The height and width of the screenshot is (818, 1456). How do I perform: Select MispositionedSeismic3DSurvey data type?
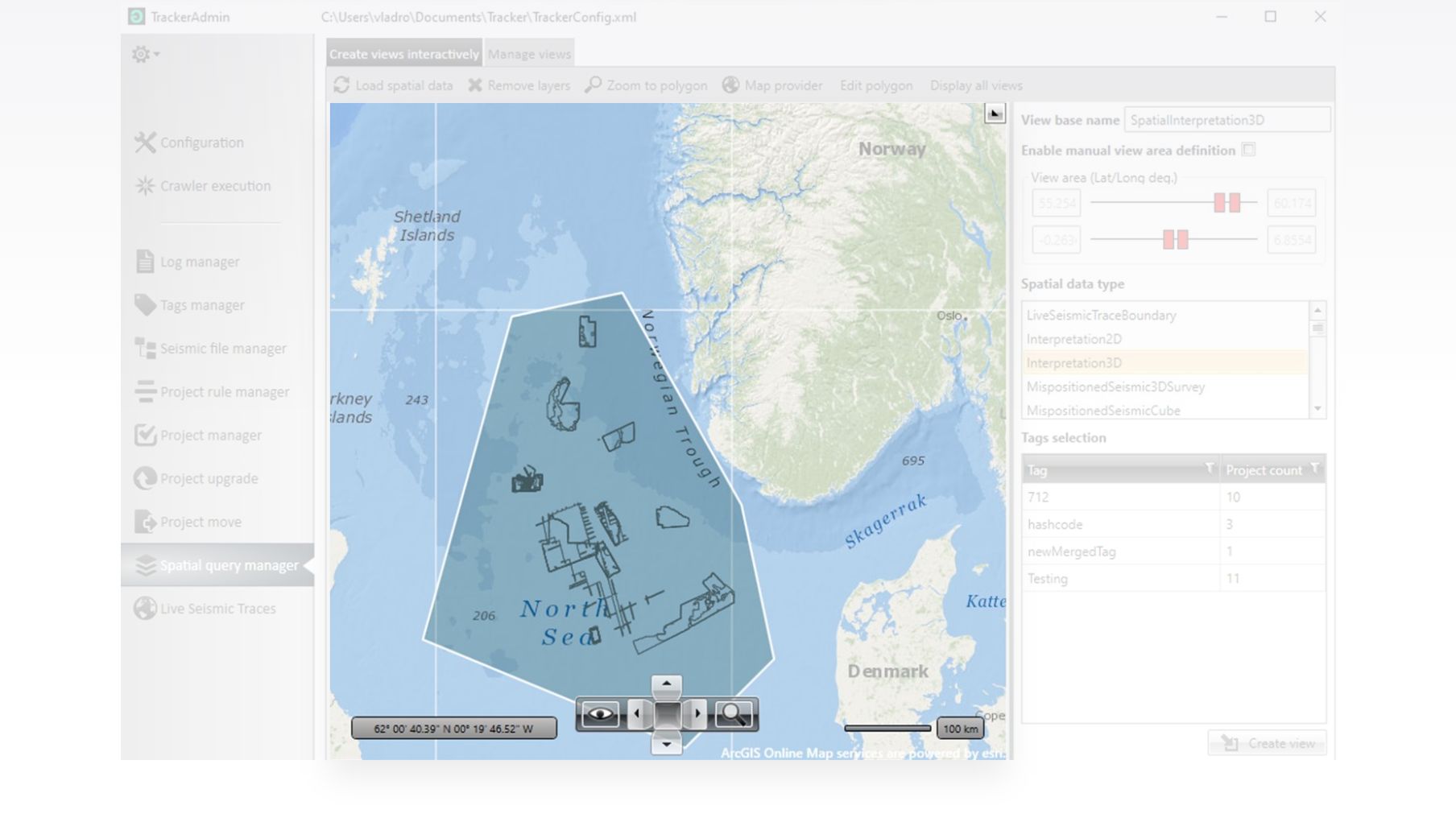click(1165, 386)
